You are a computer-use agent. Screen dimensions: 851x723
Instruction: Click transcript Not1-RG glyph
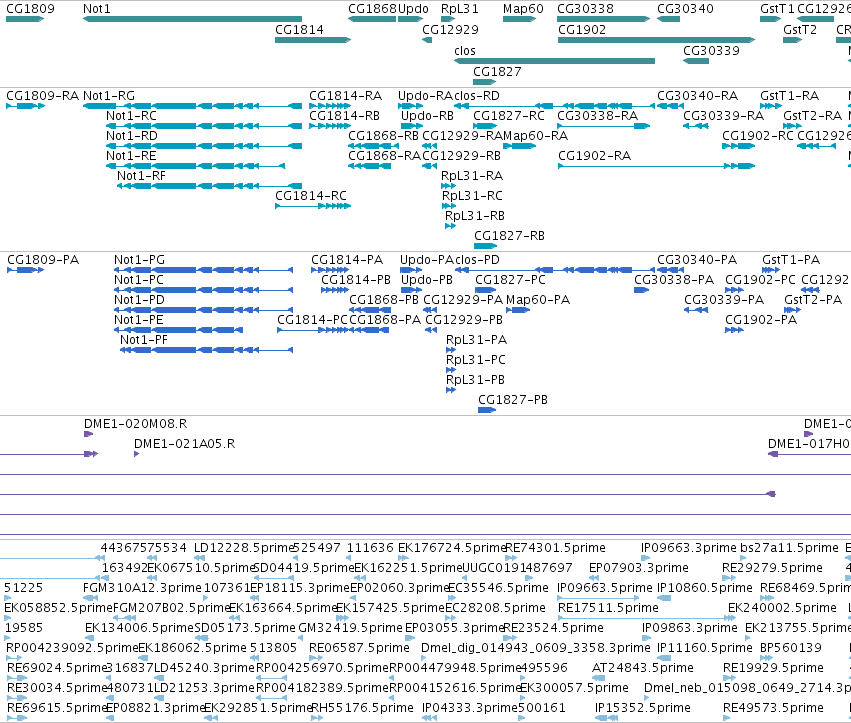[192, 106]
